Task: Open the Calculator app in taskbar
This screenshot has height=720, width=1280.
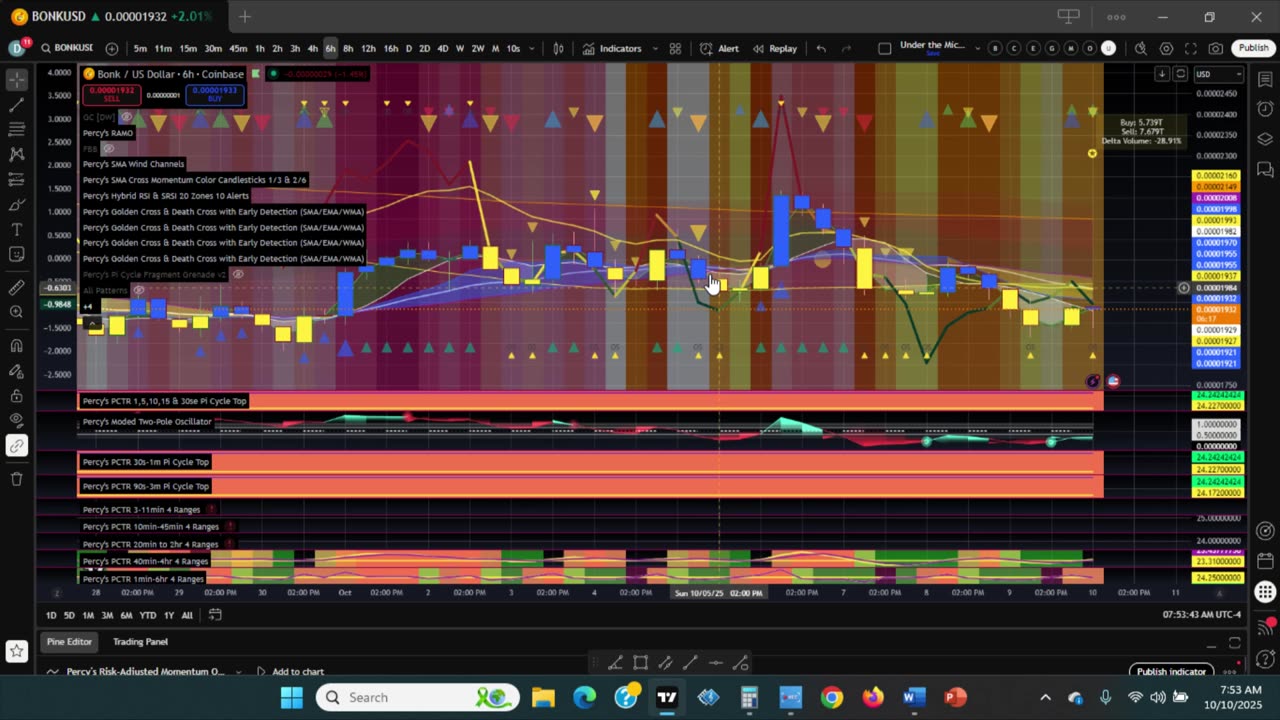Action: coord(749,697)
